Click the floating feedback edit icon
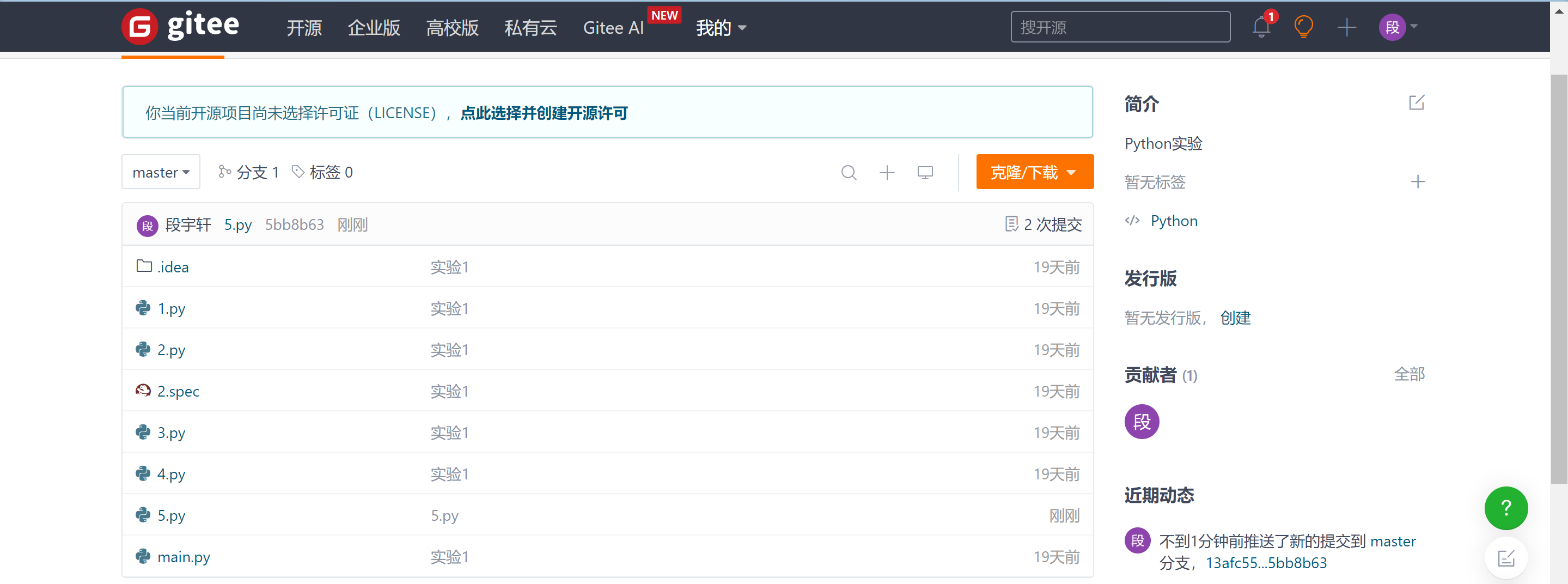 pos(1506,558)
